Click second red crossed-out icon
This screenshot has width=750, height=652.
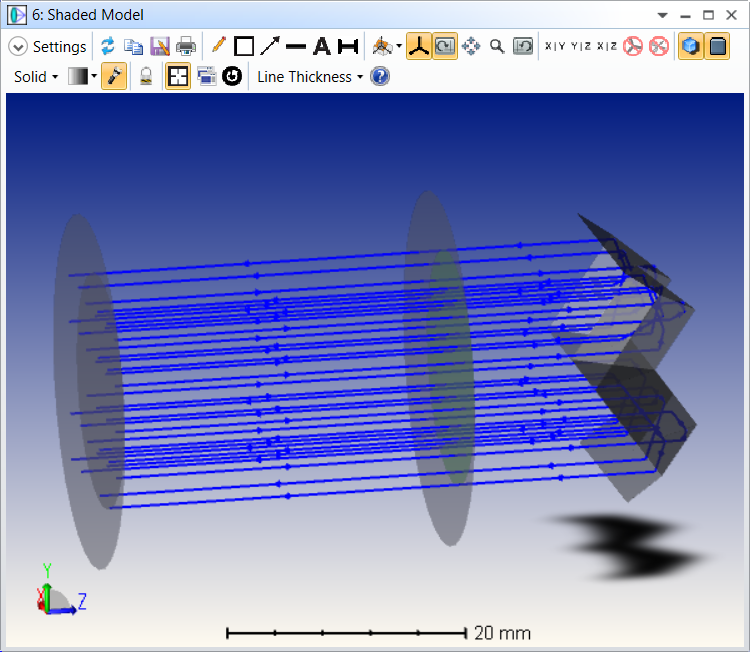(x=659, y=46)
